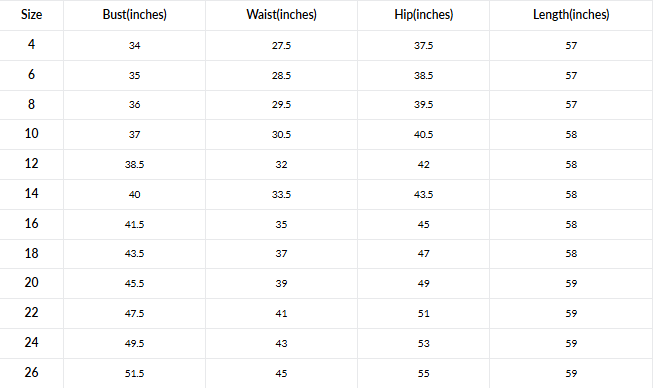Click the Bust(inches) column header
Screen dimensions: 653x388
[x=135, y=15]
